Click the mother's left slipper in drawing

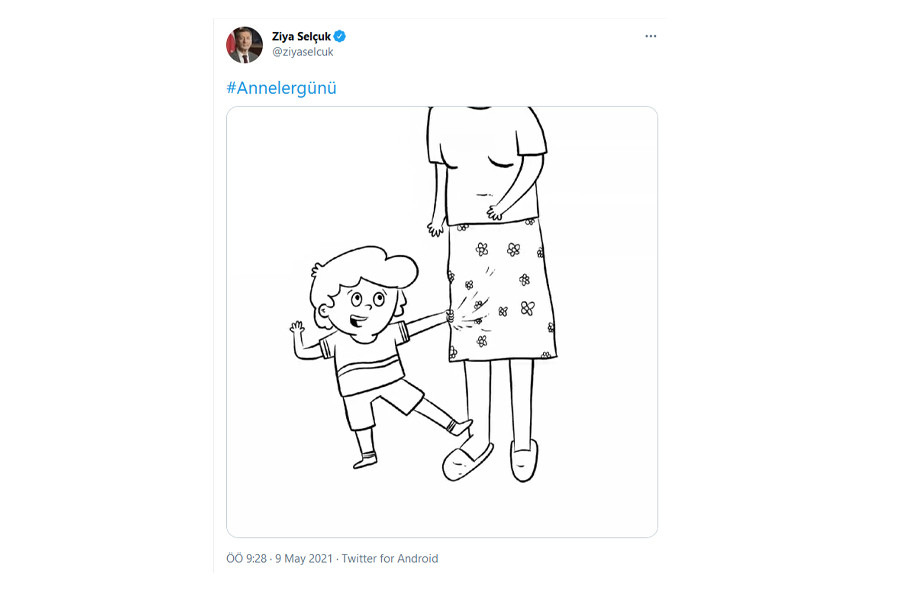pos(468,462)
